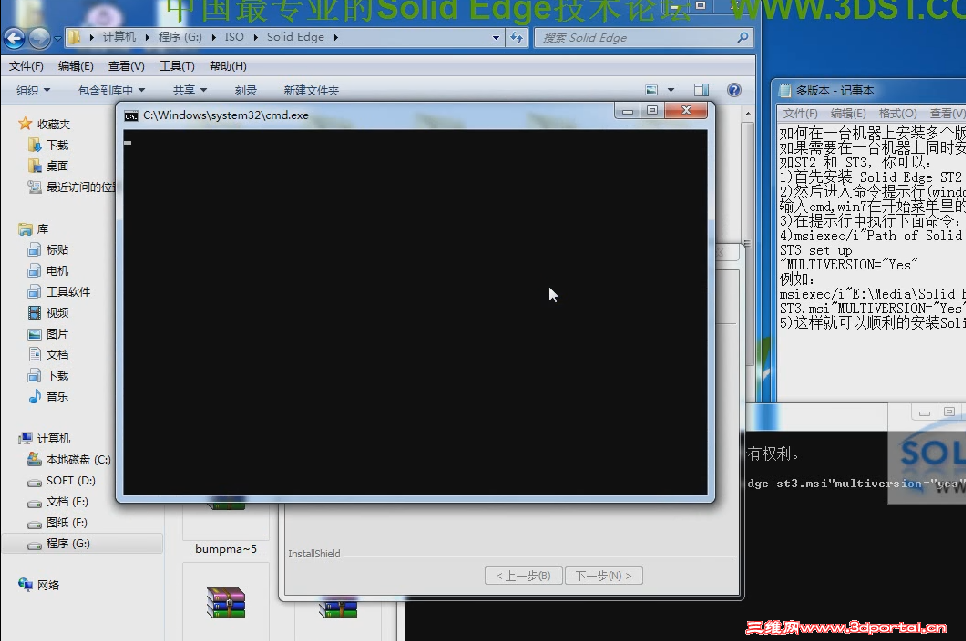966x641 pixels.
Task: Click the 刻录 toolbar button
Action: (x=245, y=90)
